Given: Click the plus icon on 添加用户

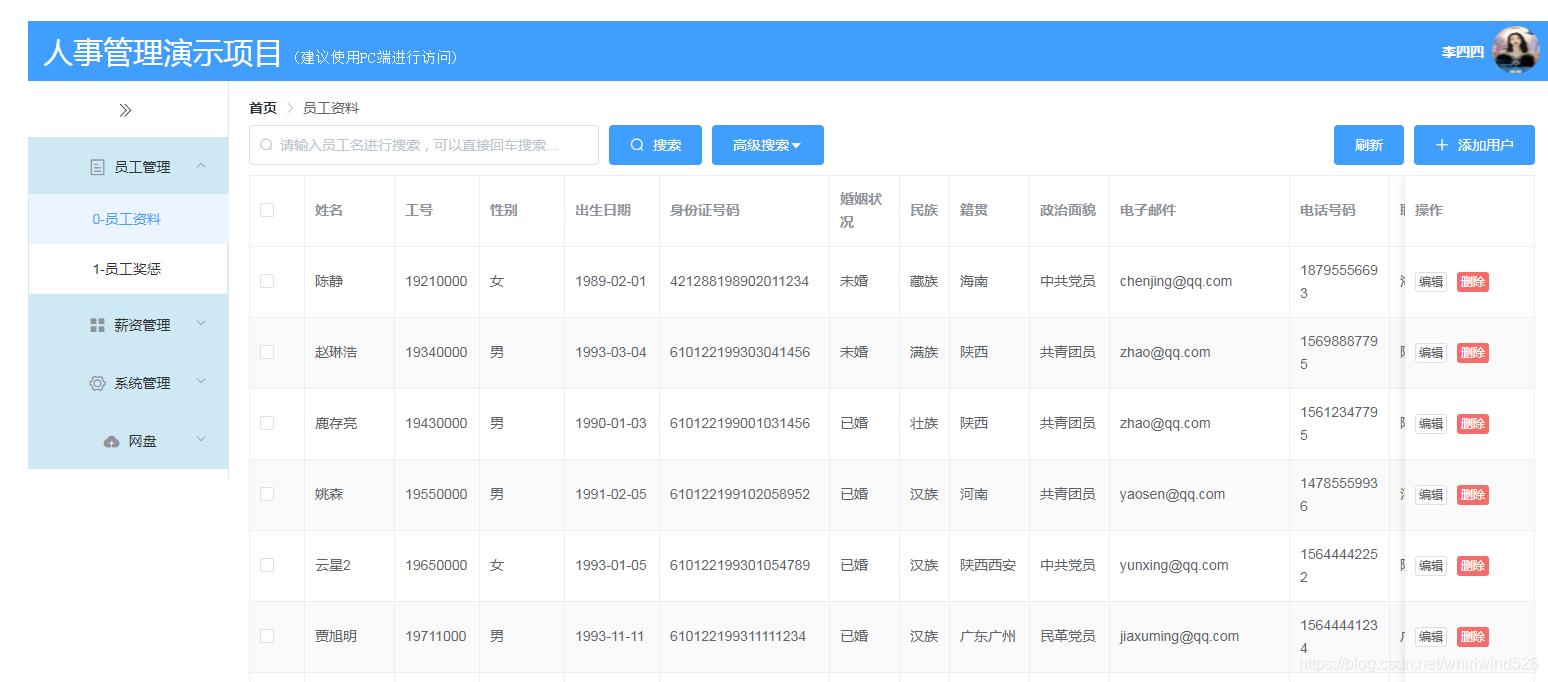Looking at the screenshot, I should (x=1441, y=145).
